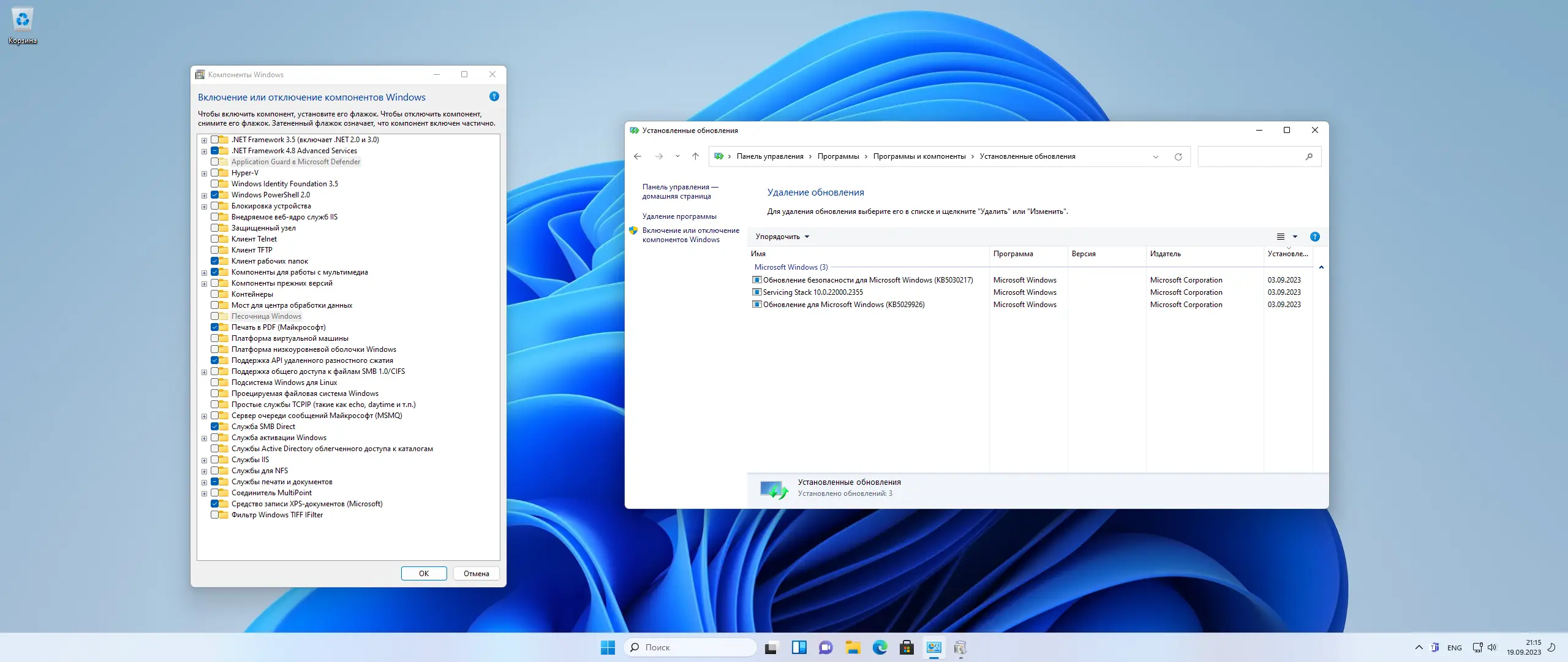The image size is (1568, 662).
Task: Click help icon in updates toolbar
Action: 1314,237
